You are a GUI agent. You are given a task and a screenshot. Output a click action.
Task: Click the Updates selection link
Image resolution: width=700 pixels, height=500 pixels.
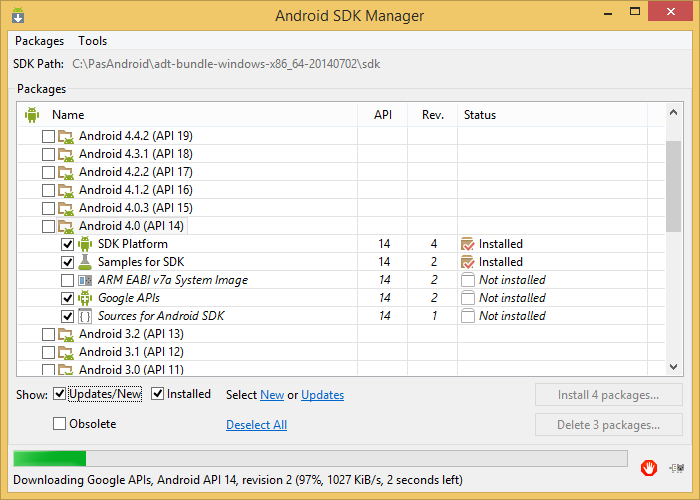322,395
